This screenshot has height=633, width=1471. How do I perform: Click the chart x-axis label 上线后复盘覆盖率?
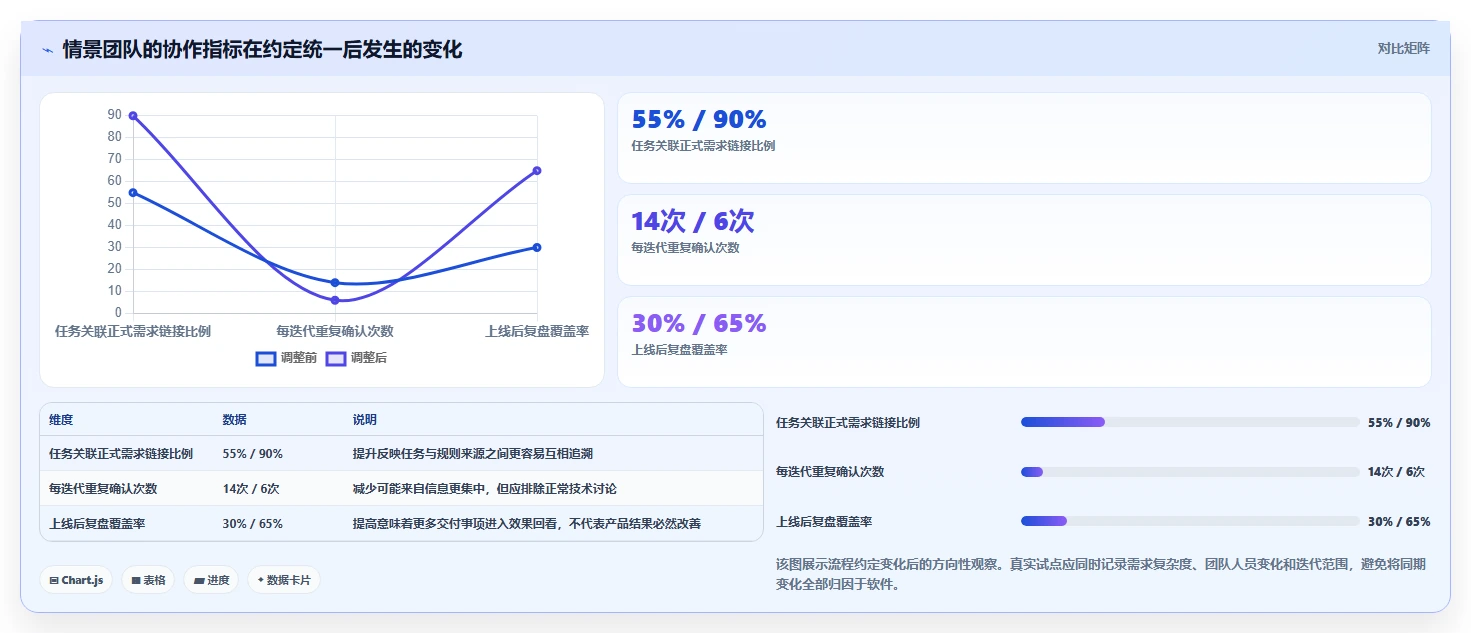[537, 331]
